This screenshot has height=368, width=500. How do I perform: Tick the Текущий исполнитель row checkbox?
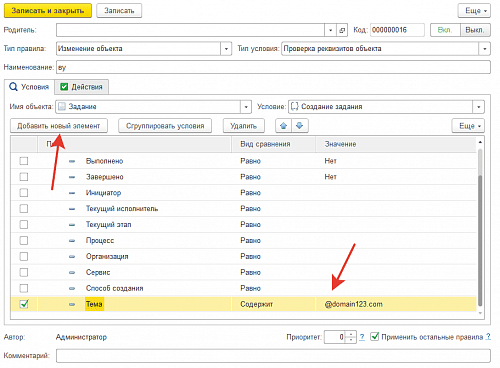pyautogui.click(x=24, y=209)
